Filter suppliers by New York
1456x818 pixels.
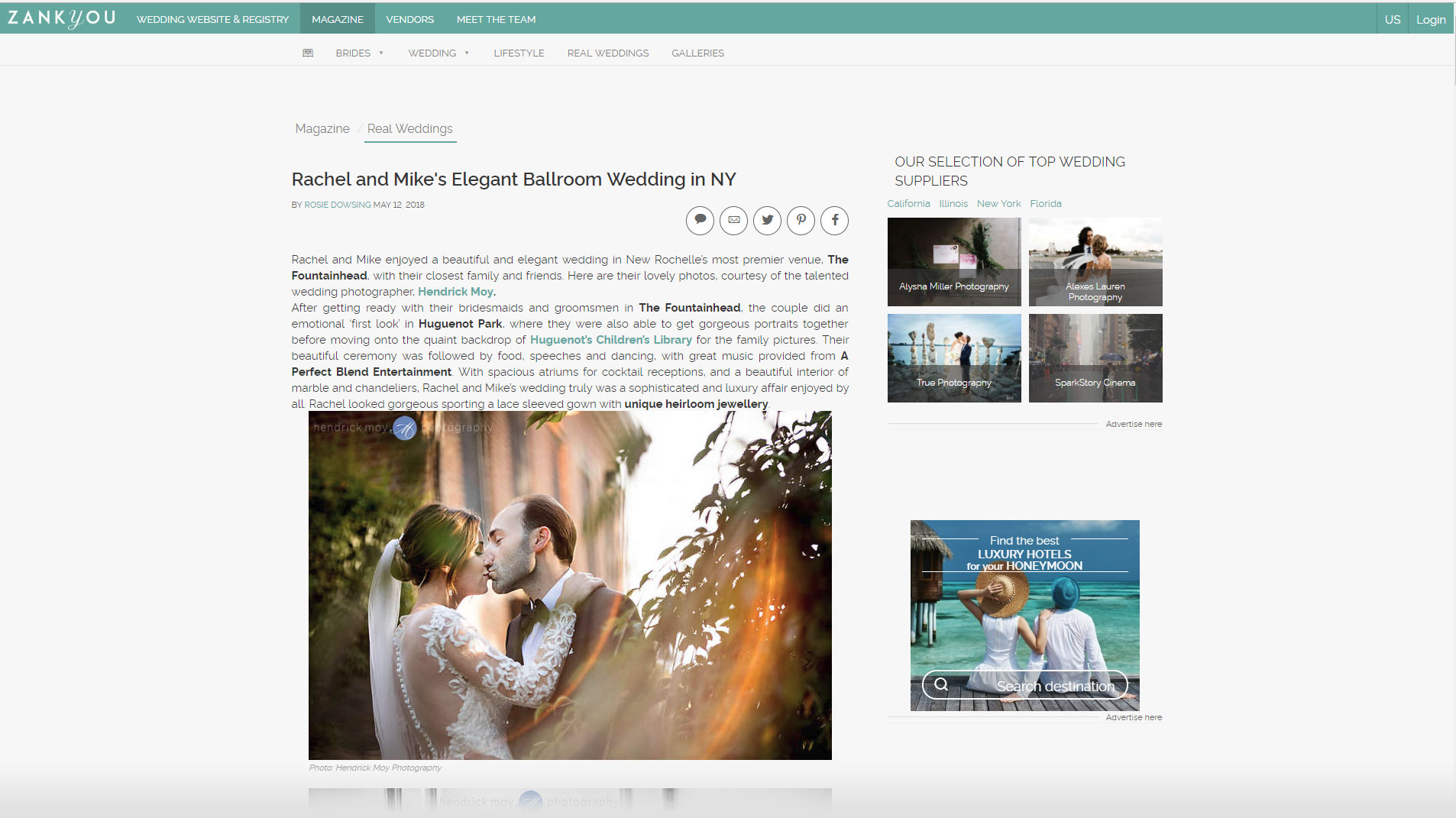[998, 203]
